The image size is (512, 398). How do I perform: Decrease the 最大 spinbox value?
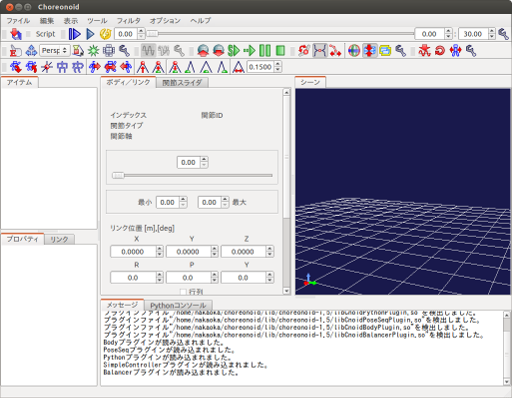click(225, 205)
